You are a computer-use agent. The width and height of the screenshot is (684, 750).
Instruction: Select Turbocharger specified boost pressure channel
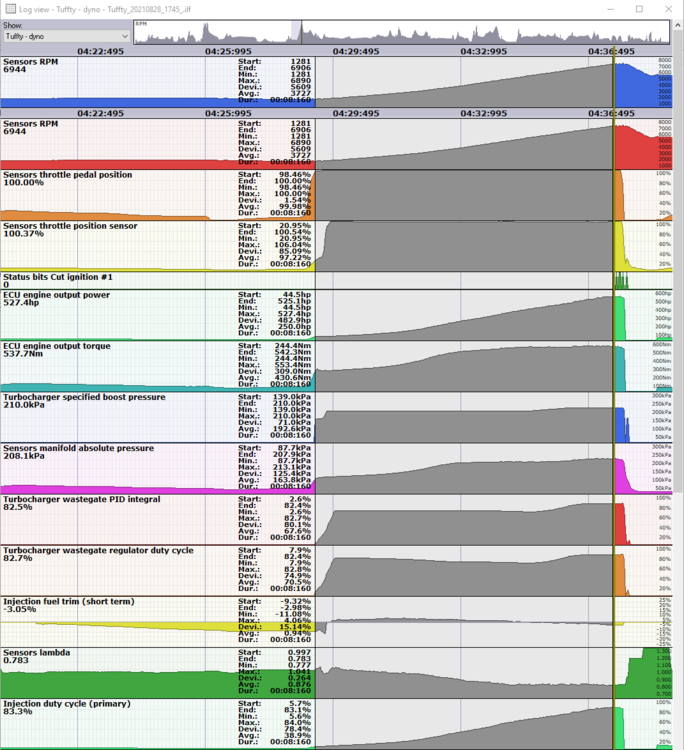(x=84, y=397)
